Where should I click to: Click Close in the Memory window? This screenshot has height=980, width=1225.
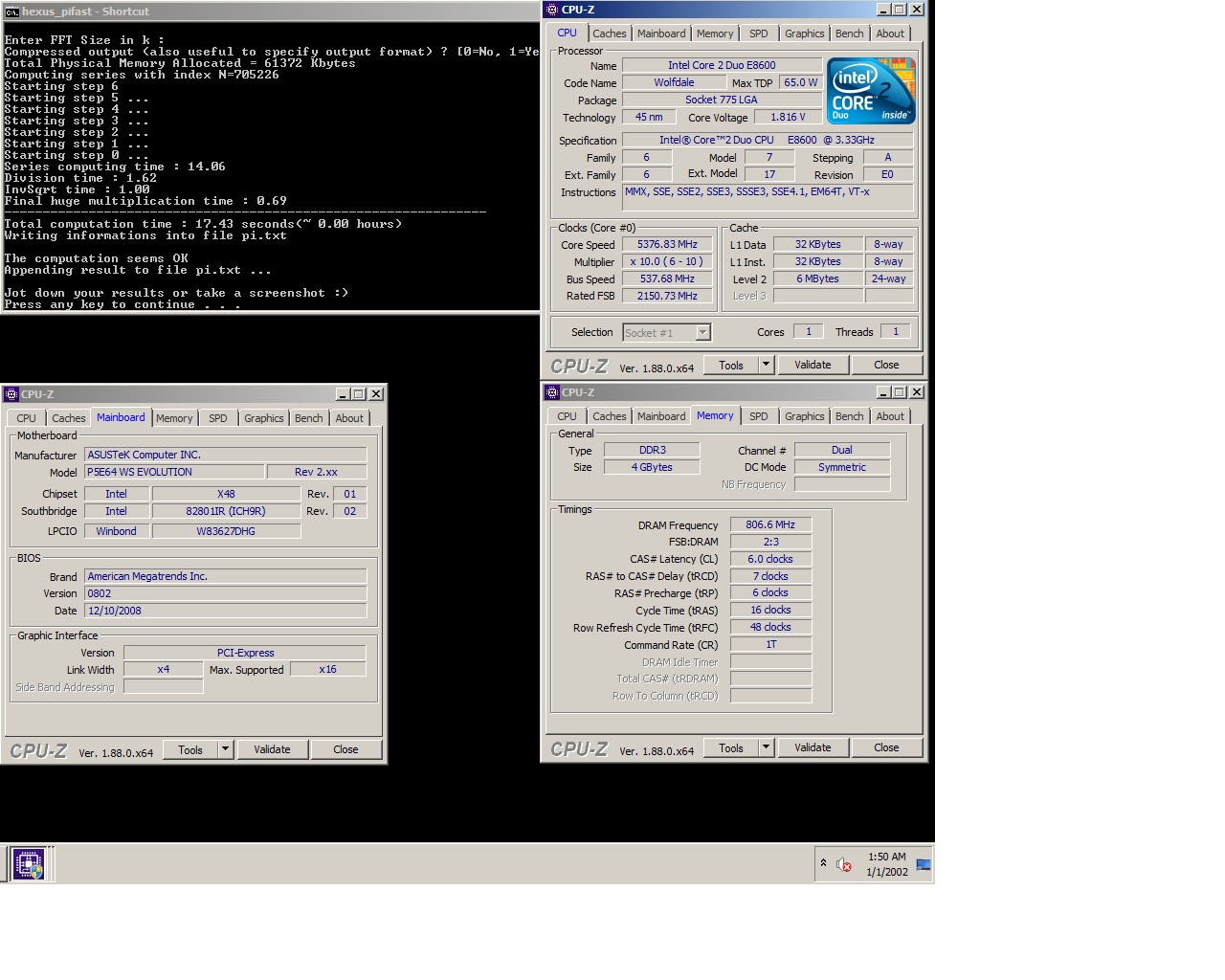point(886,747)
